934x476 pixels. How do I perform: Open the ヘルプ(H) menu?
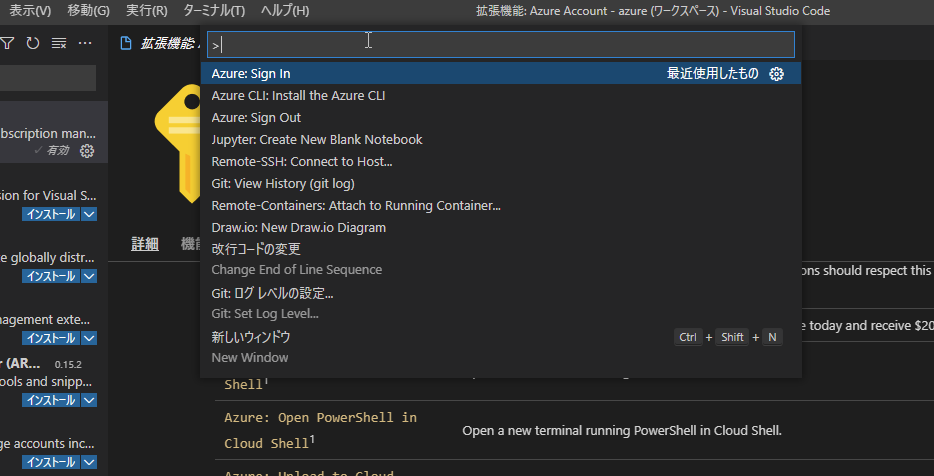pyautogui.click(x=285, y=11)
